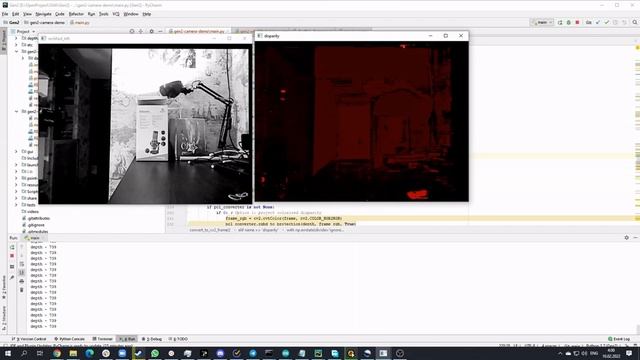Open Windows Start menu
Image resolution: width=640 pixels, height=360 pixels.
point(7,353)
